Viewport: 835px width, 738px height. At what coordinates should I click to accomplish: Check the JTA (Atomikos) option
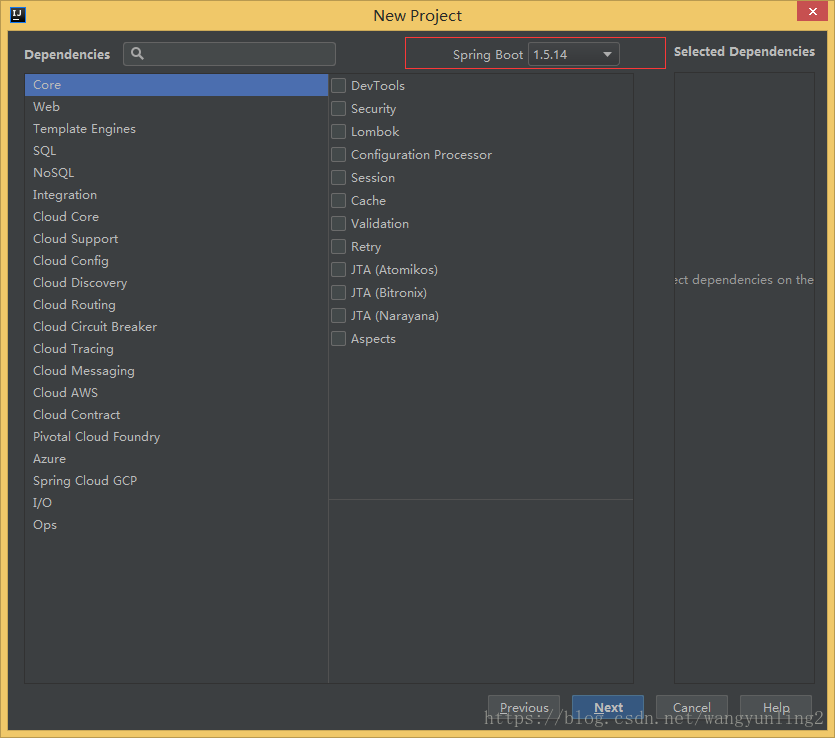(x=338, y=269)
